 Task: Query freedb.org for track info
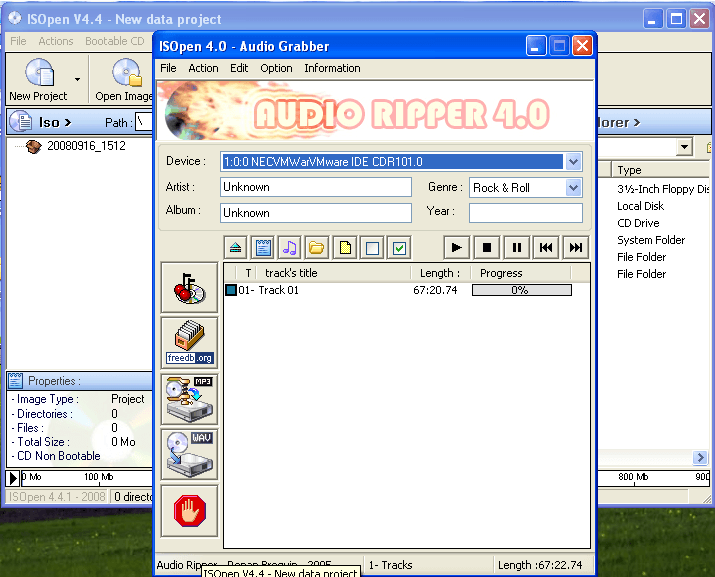[x=189, y=343]
